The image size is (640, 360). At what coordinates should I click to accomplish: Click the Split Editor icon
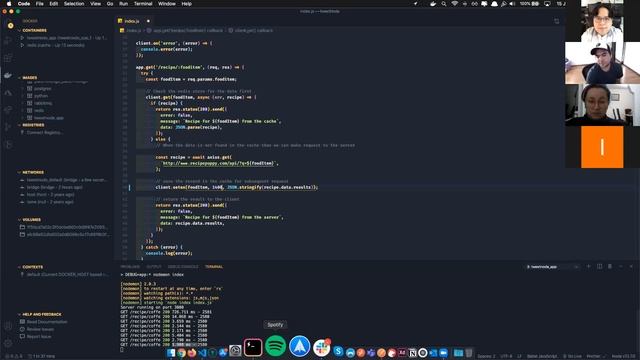556,21
